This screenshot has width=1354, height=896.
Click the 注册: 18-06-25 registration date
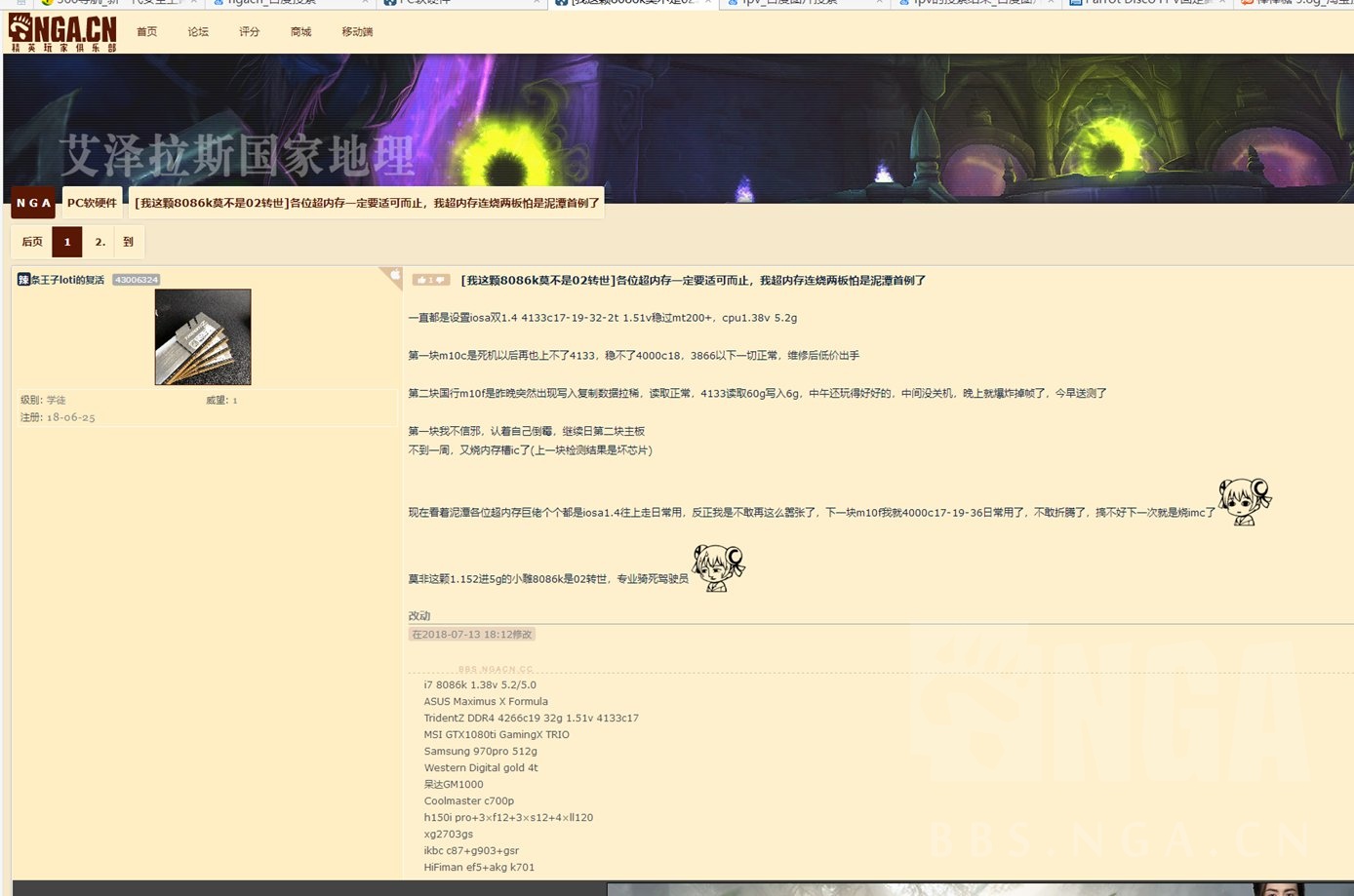(x=58, y=417)
